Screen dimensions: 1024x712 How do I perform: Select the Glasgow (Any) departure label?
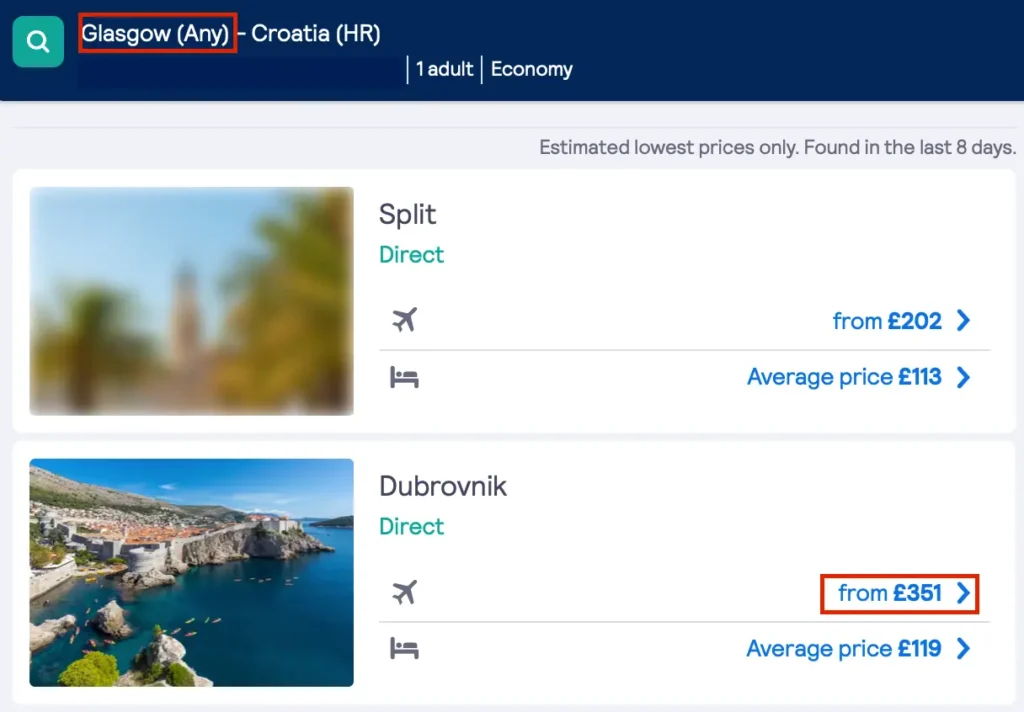click(x=155, y=33)
